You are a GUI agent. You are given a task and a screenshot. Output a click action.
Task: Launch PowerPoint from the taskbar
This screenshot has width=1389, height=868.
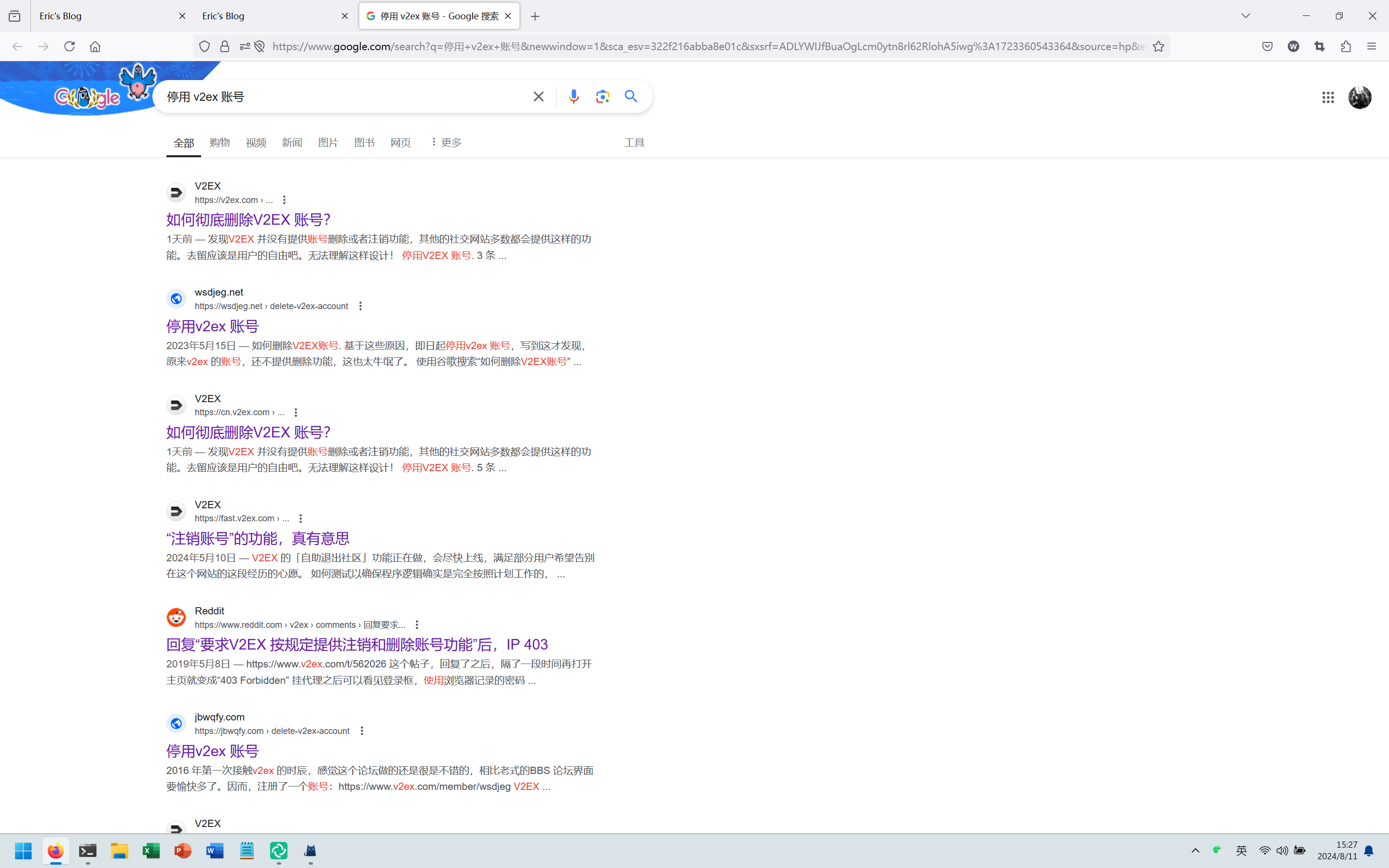(x=183, y=851)
